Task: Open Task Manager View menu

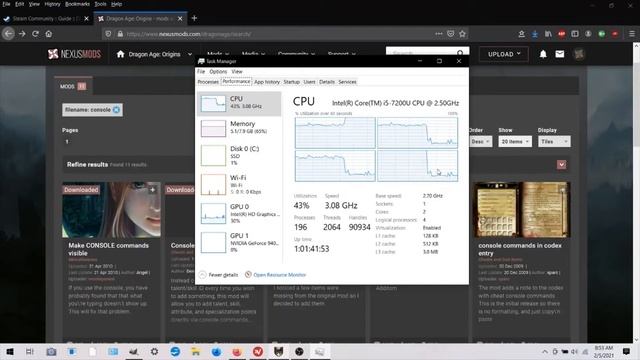Action: pos(237,71)
